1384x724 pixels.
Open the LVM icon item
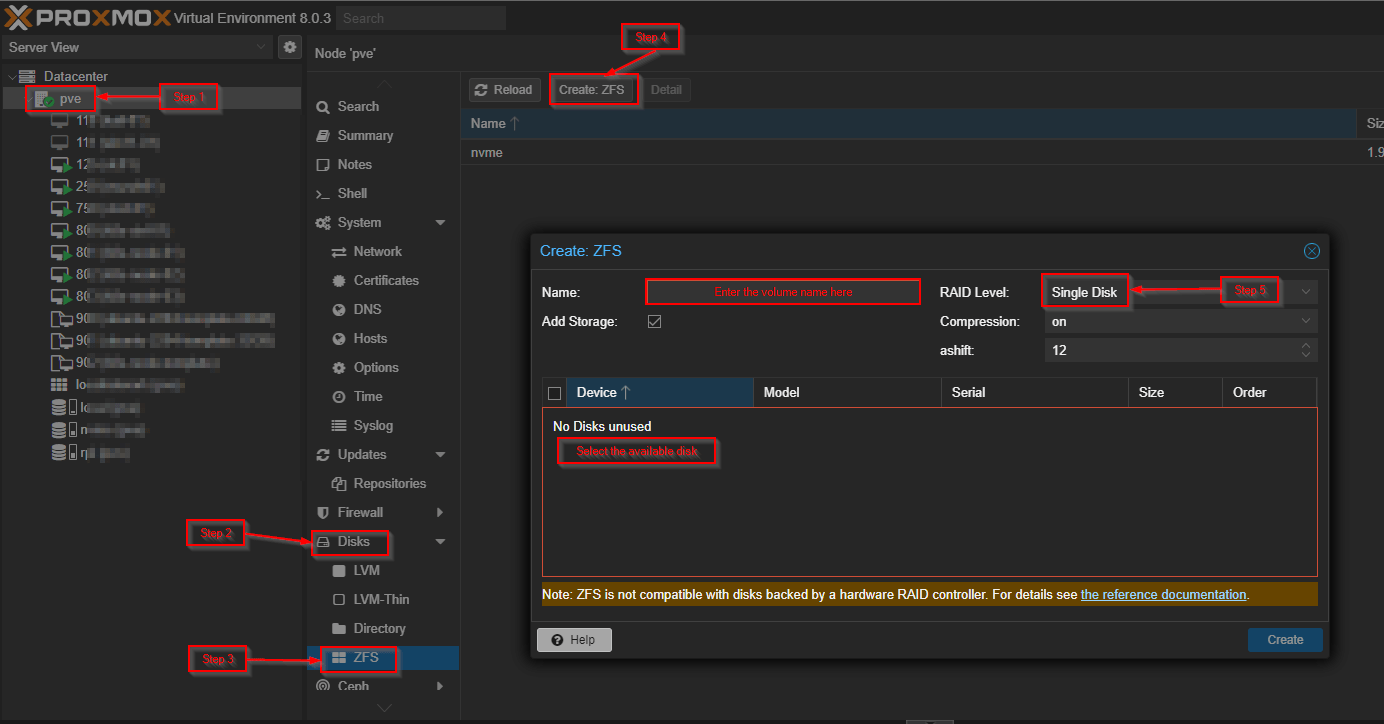click(355, 570)
